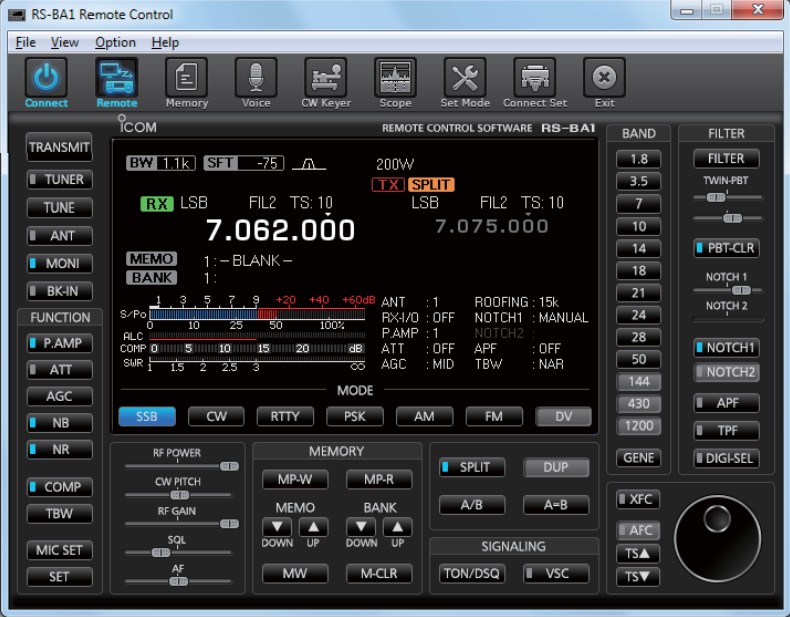Click the A/B VFO swap button
The image size is (790, 617).
[472, 505]
